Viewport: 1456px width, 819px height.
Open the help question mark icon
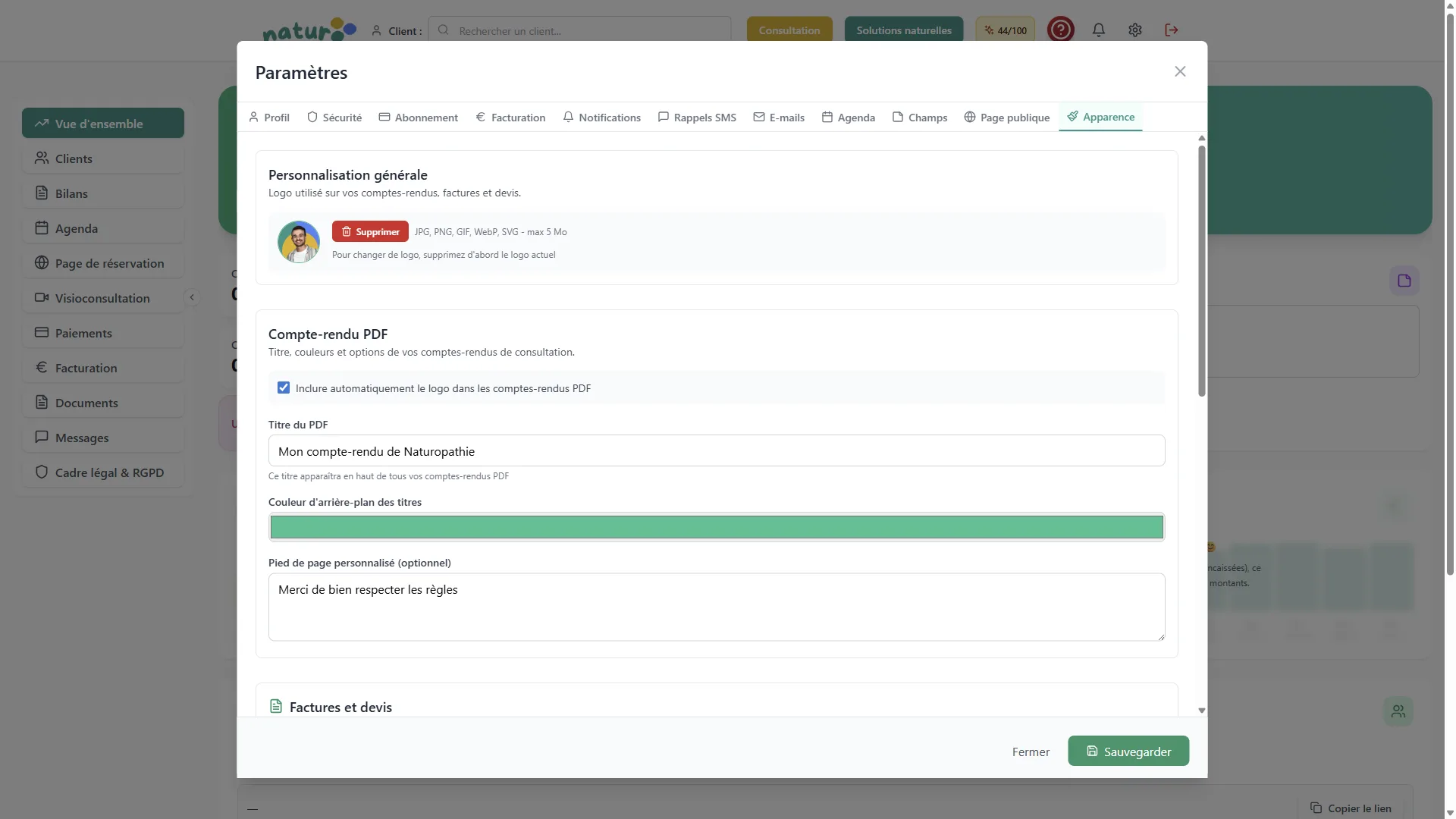coord(1060,30)
